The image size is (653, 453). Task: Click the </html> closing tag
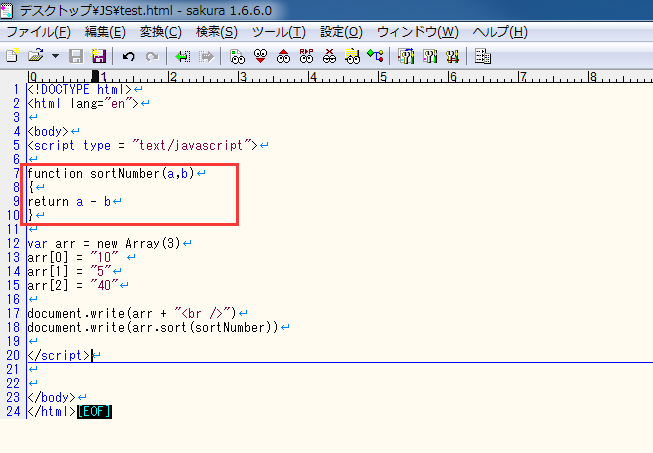pyautogui.click(x=52, y=411)
